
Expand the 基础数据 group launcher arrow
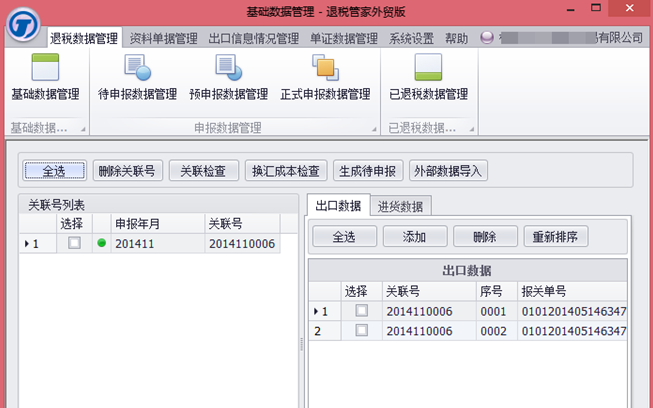[x=83, y=129]
